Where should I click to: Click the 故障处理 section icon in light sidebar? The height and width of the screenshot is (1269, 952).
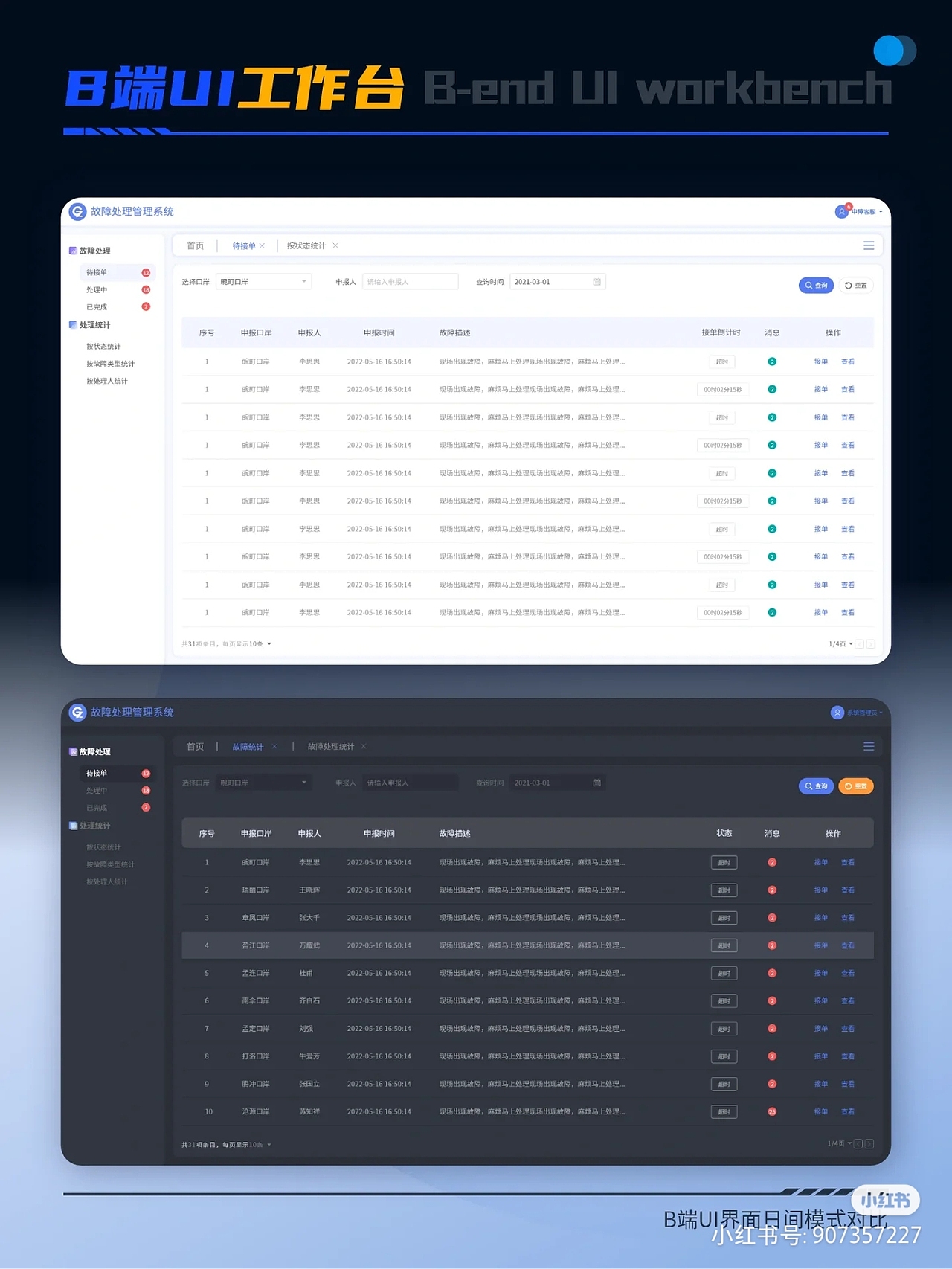click(x=73, y=251)
